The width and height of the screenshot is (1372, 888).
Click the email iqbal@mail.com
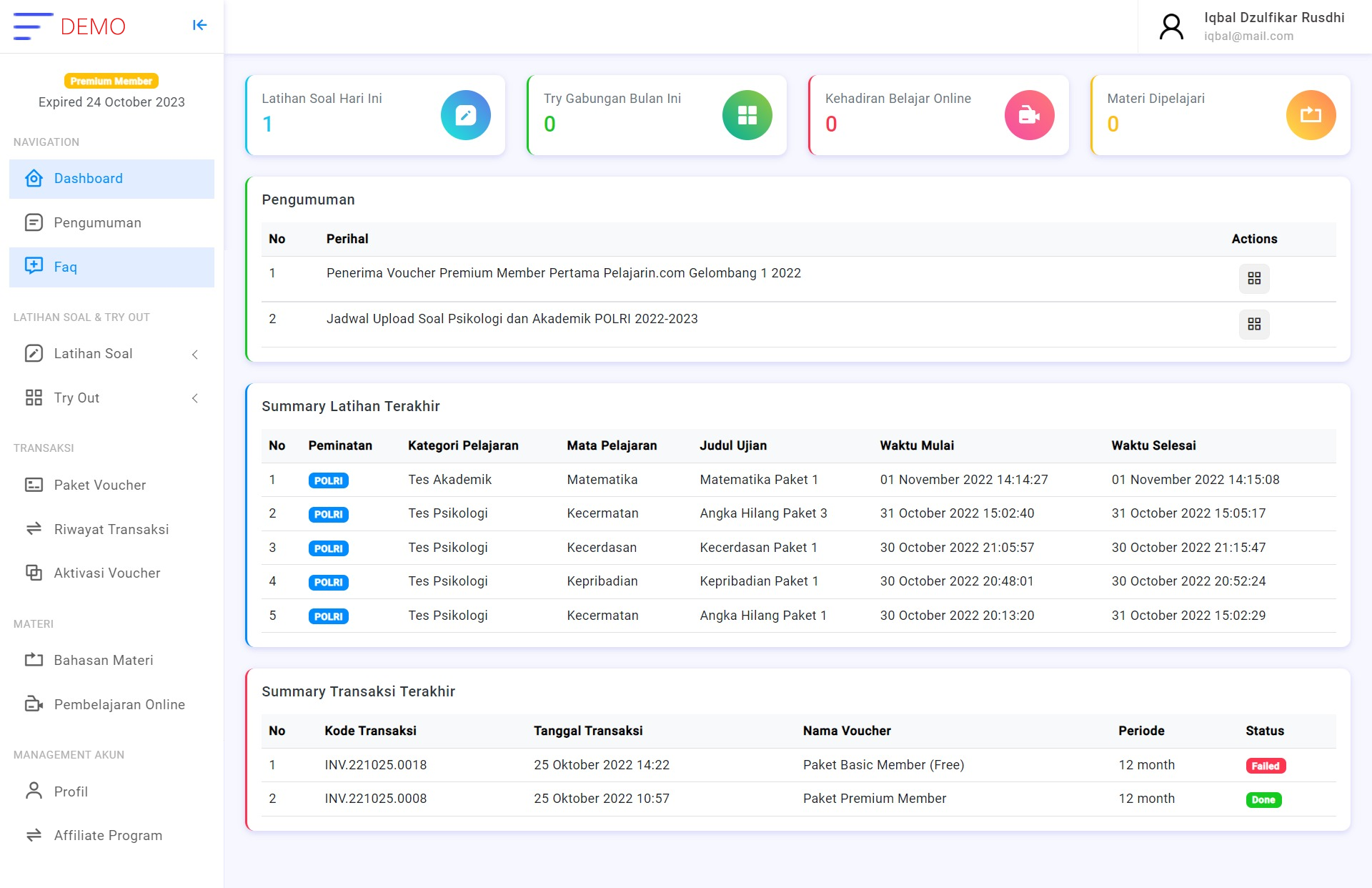[1248, 36]
